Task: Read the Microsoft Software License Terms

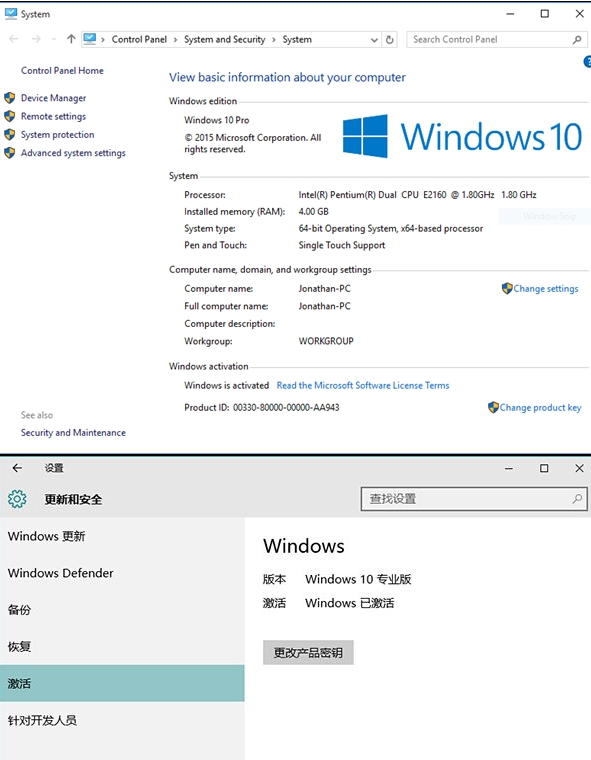Action: (363, 386)
